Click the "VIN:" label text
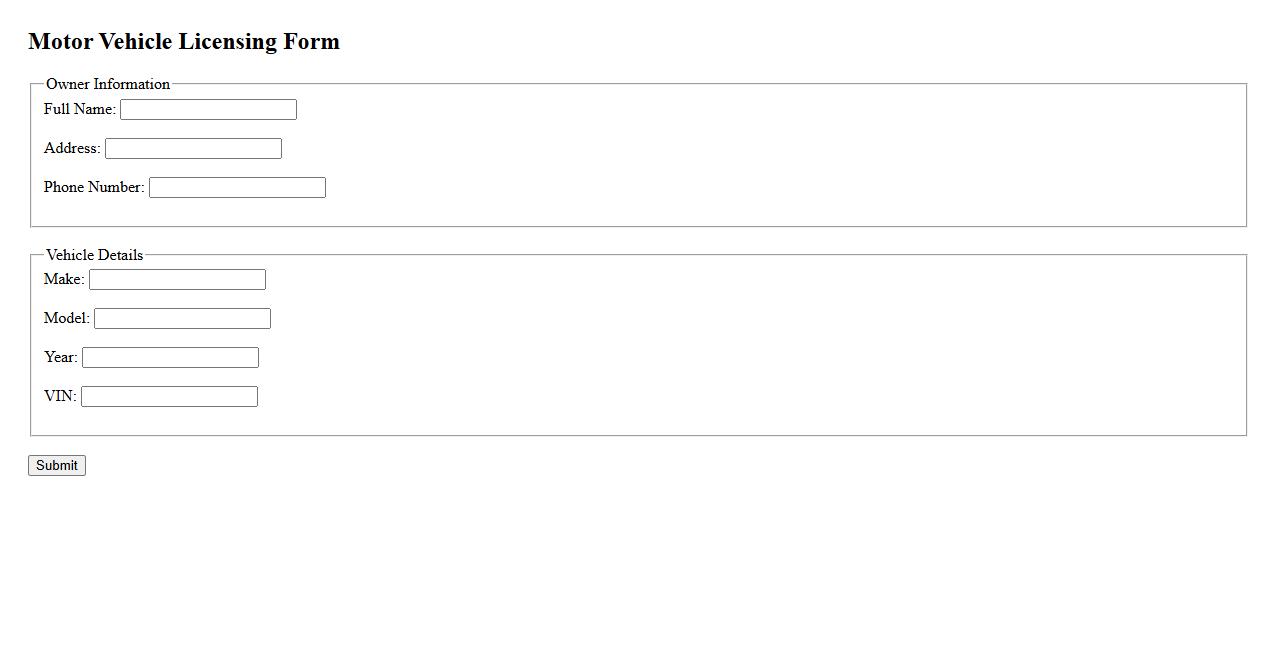 (60, 396)
